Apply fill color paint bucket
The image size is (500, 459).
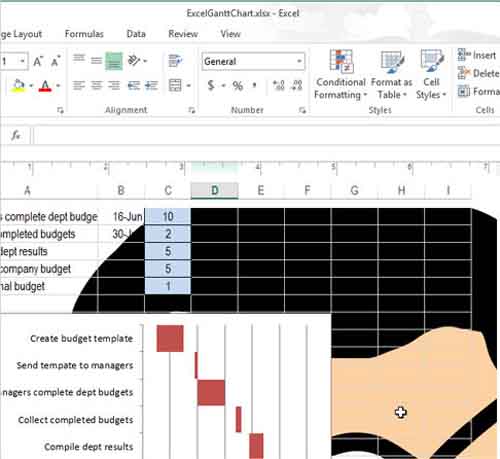[18, 86]
